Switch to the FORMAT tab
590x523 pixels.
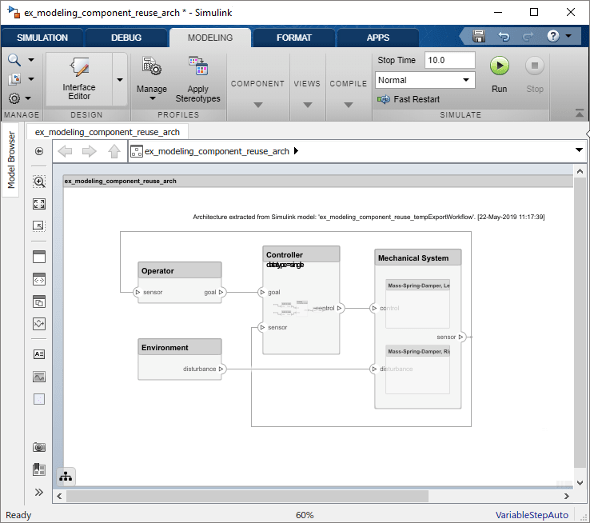[x=294, y=38]
